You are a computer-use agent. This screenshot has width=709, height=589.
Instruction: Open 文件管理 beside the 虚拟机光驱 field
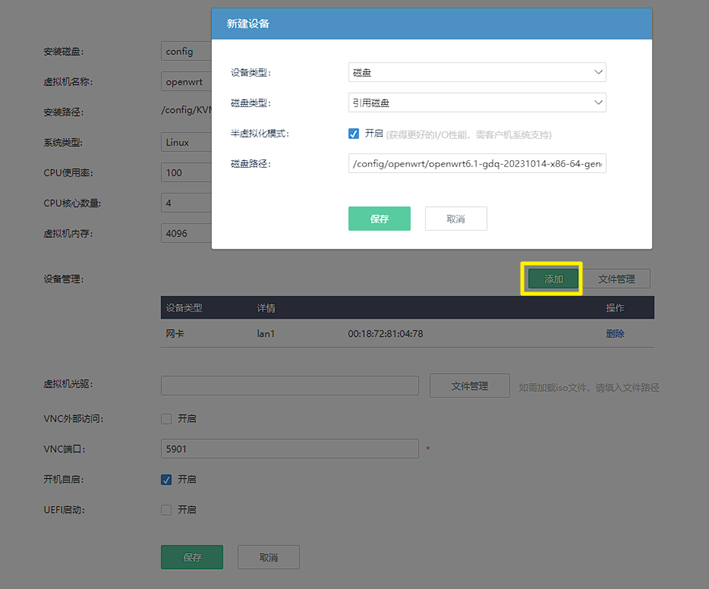[469, 386]
